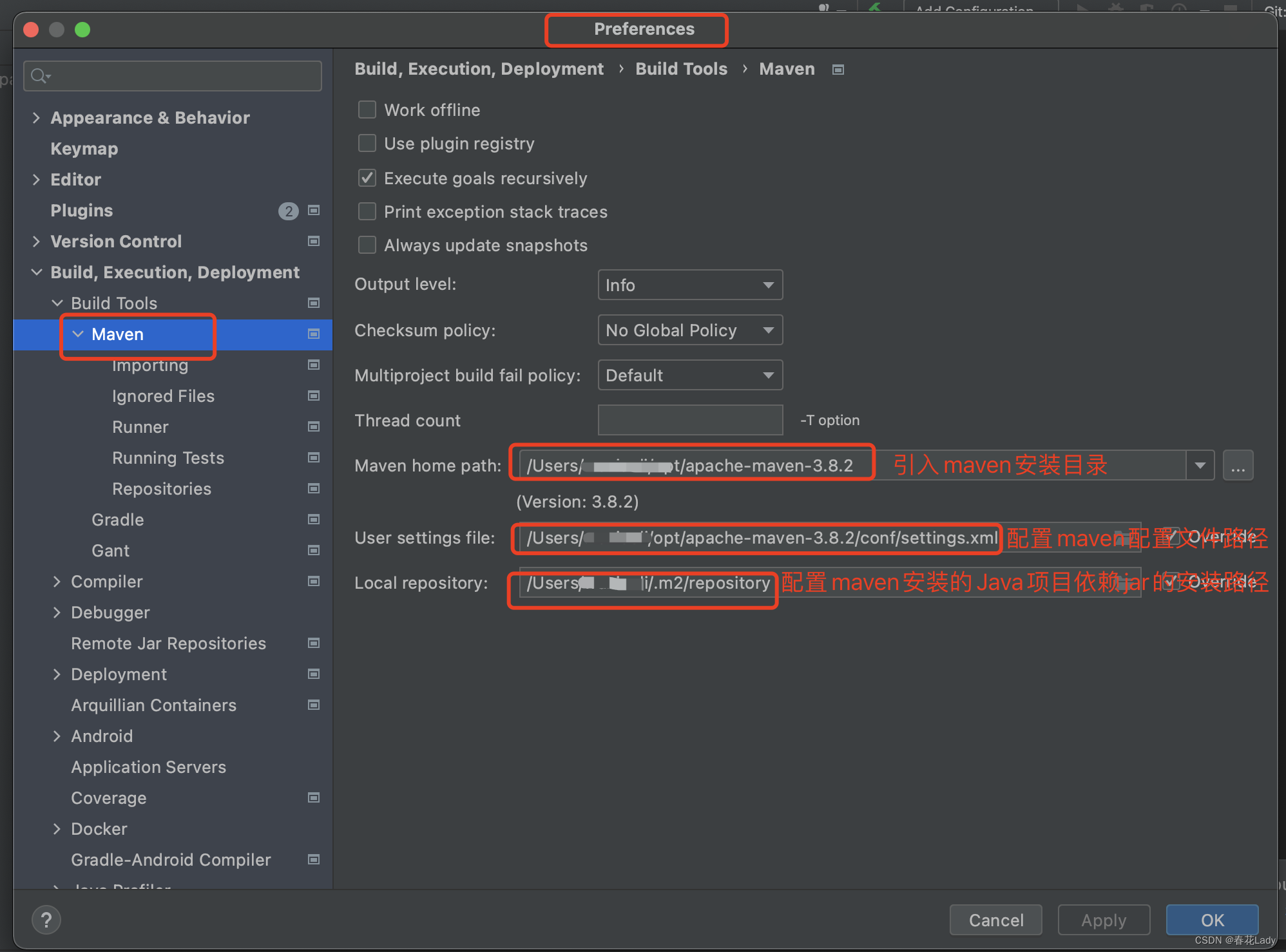Viewport: 1286px width, 952px height.
Task: Open Keymap settings page
Action: click(x=84, y=149)
